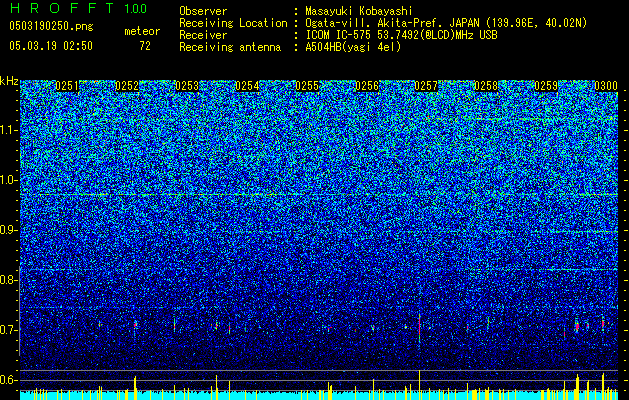Click the date stamp 05.03.19 02:50

point(51,46)
